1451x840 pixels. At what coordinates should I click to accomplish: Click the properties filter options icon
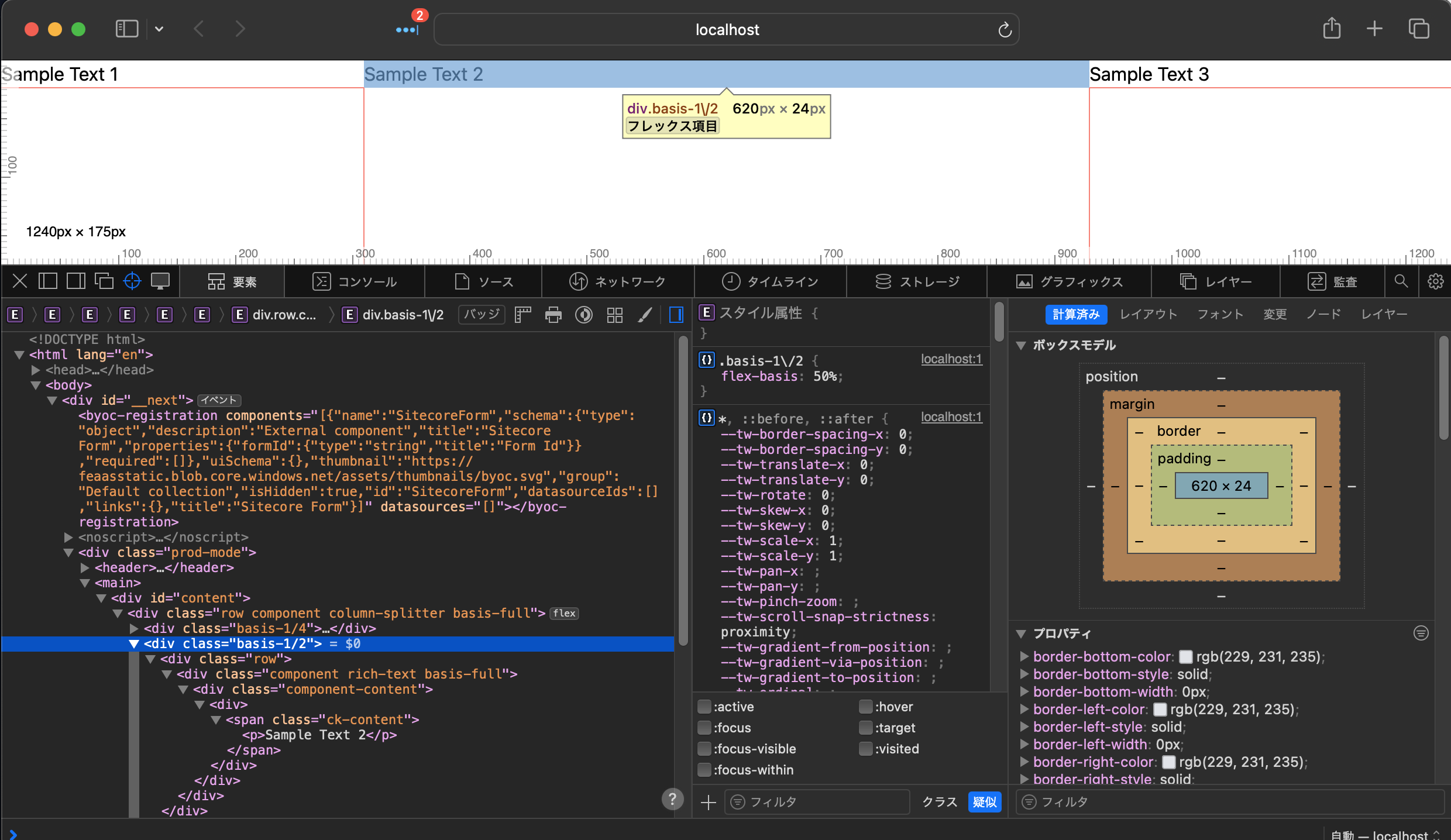tap(1421, 633)
